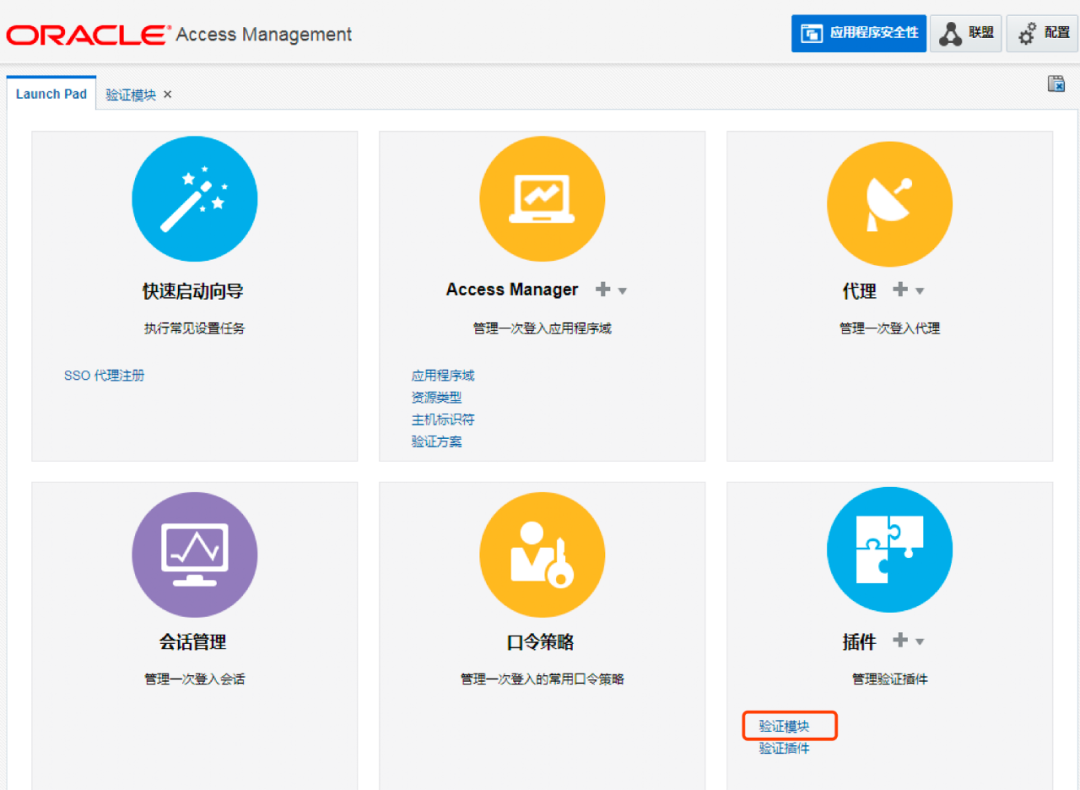
Task: Click the 快速启动向导 heading
Action: point(193,291)
